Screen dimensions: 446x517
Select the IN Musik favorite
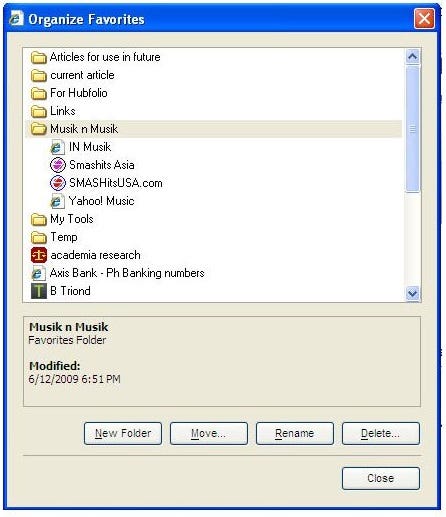tap(90, 147)
